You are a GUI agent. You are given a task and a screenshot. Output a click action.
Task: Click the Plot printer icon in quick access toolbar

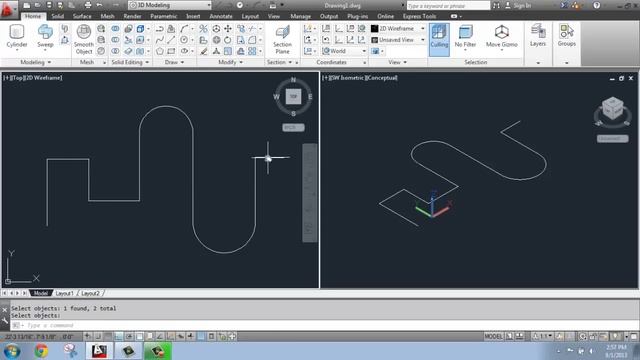[x=88, y=5]
